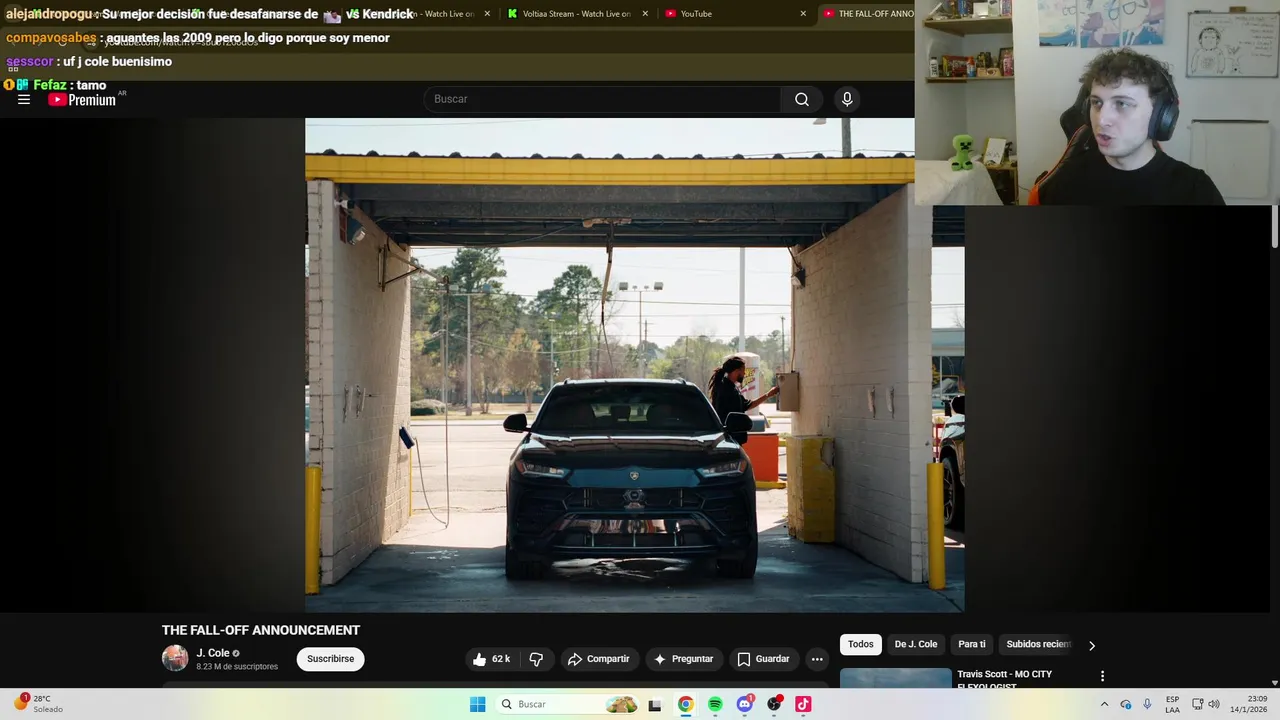This screenshot has width=1280, height=720.
Task: Share the video via Compartir button
Action: [x=598, y=659]
